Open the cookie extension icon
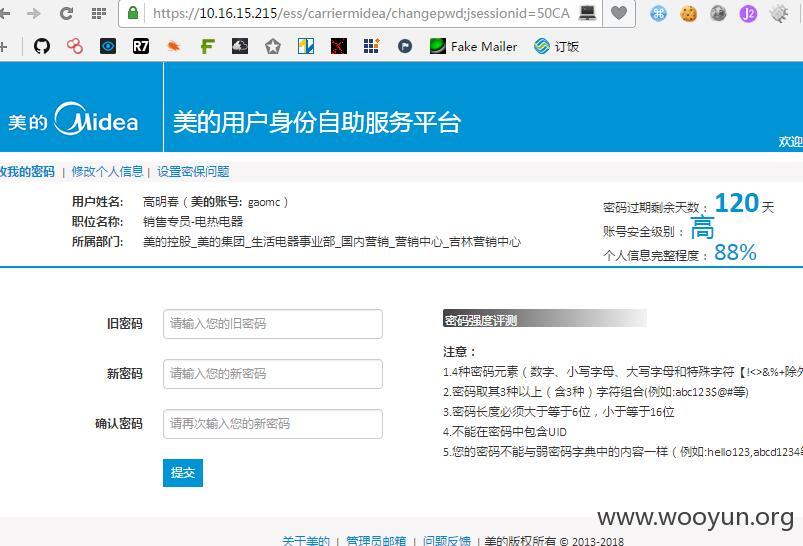 pos(688,14)
